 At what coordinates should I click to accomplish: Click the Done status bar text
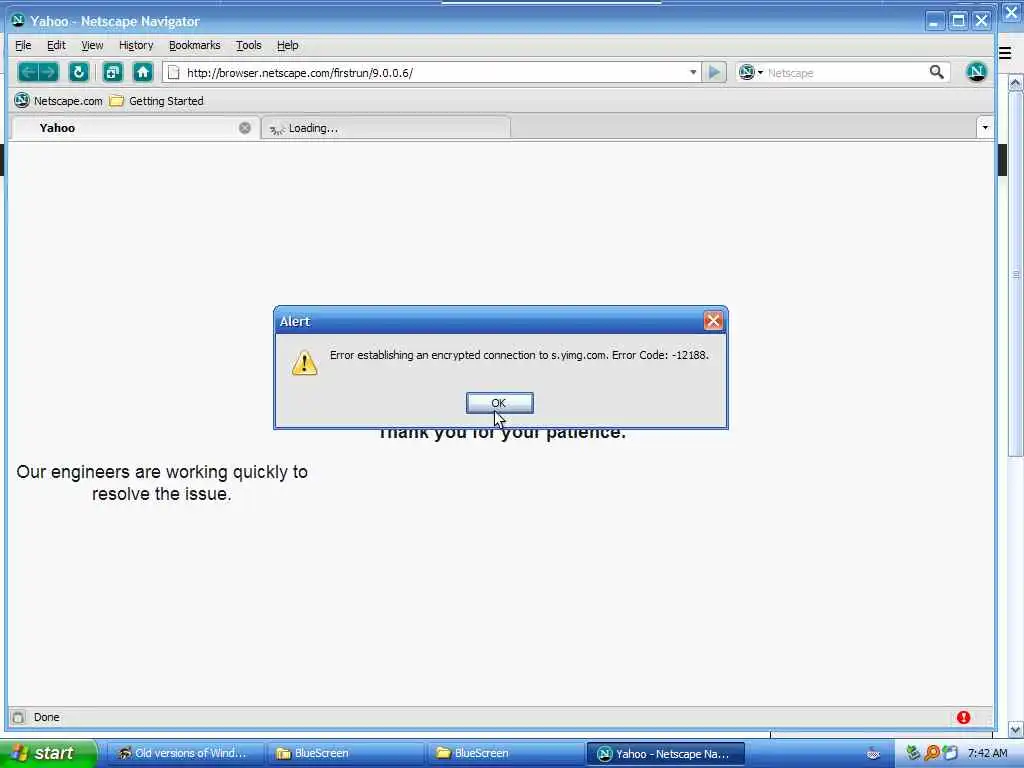(46, 717)
